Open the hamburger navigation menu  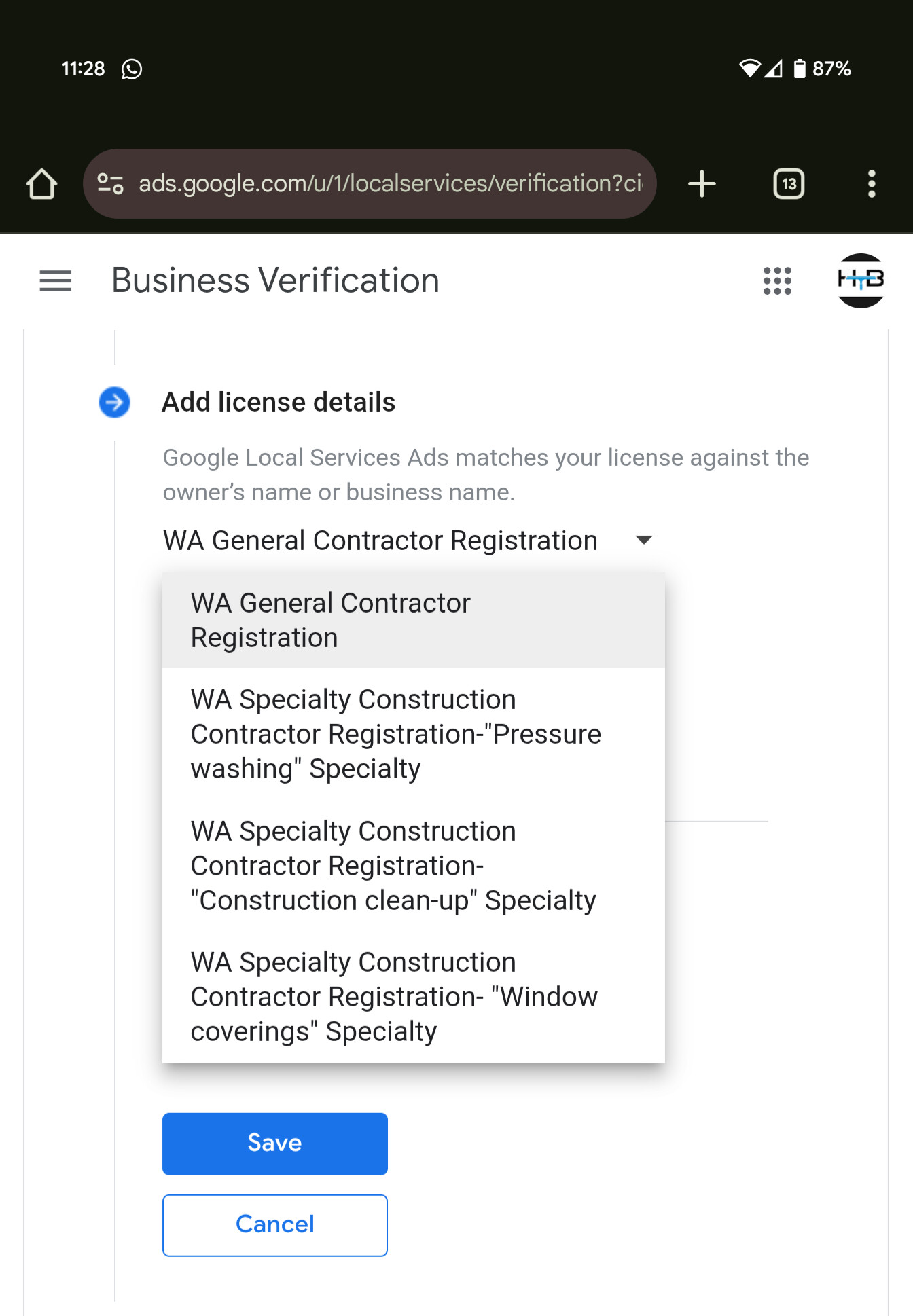[56, 280]
